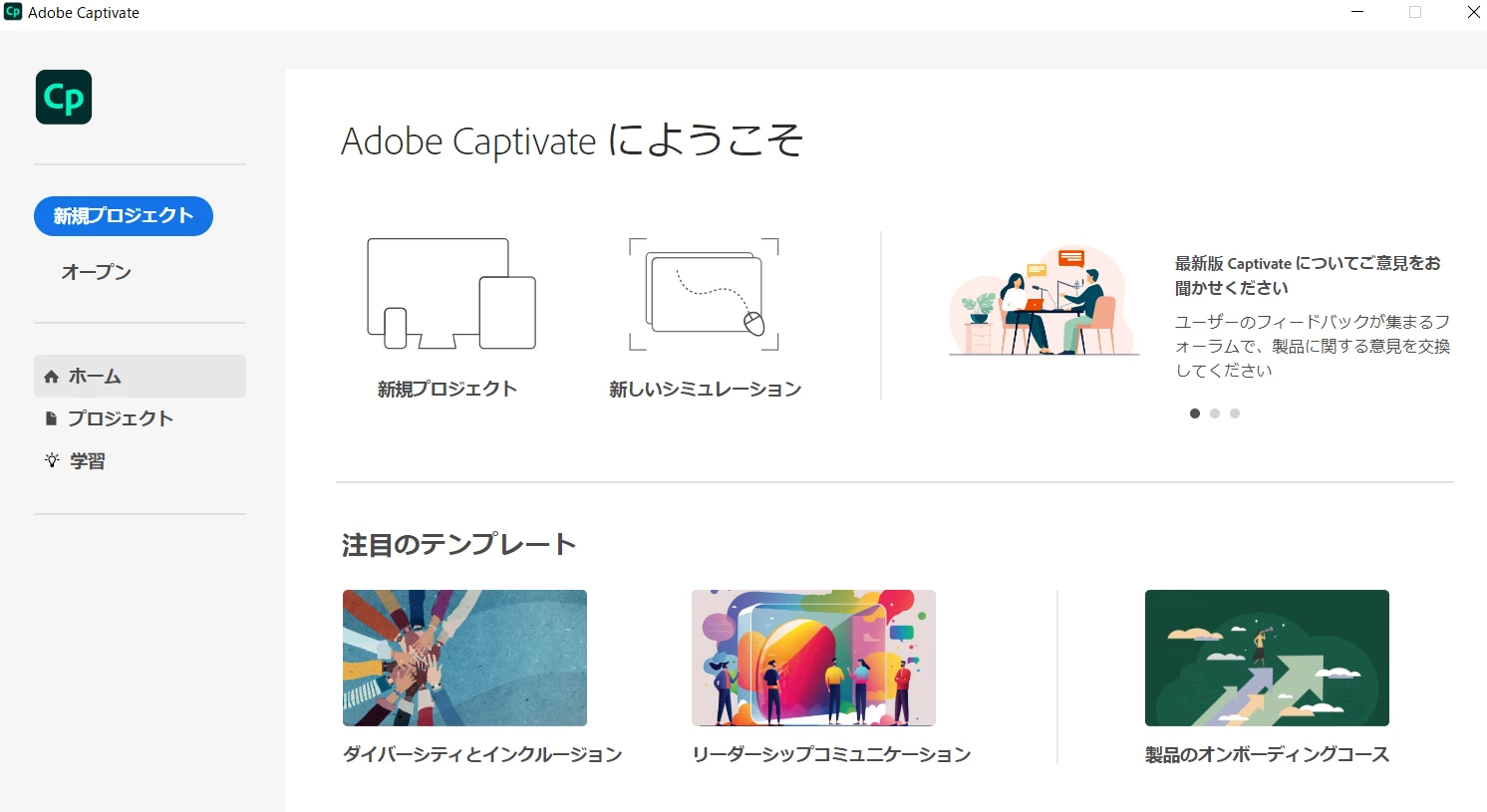Open the 最新版 Captivate についてご意見 heading

(x=1308, y=276)
